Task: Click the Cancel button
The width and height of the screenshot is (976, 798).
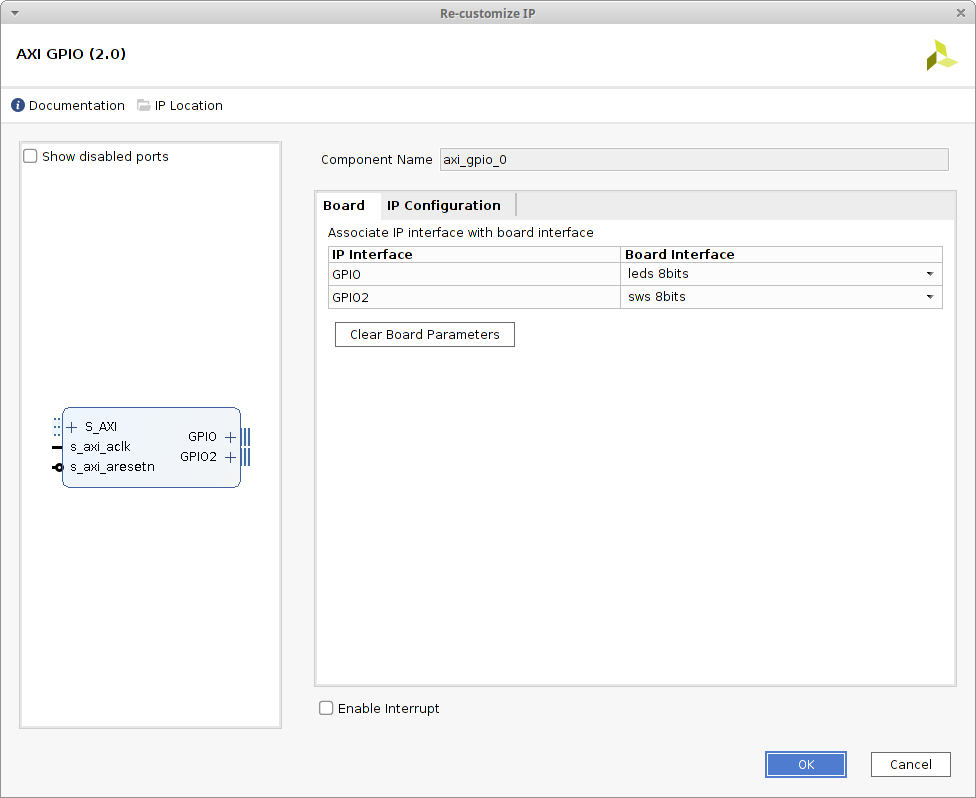Action: (910, 765)
